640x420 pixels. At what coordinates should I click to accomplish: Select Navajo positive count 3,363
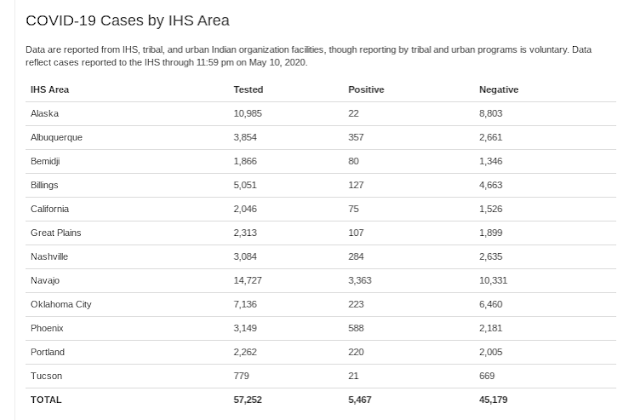(x=360, y=281)
